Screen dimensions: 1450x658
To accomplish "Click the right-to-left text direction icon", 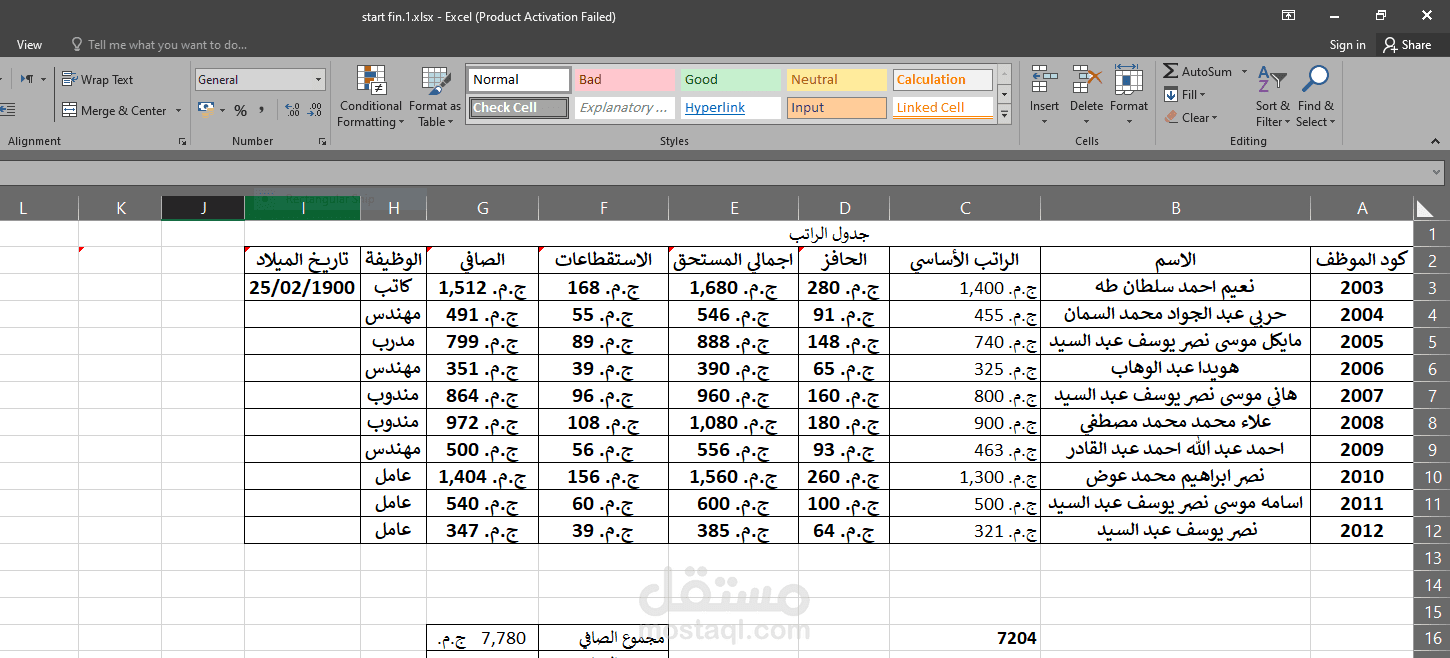I will 28,80.
